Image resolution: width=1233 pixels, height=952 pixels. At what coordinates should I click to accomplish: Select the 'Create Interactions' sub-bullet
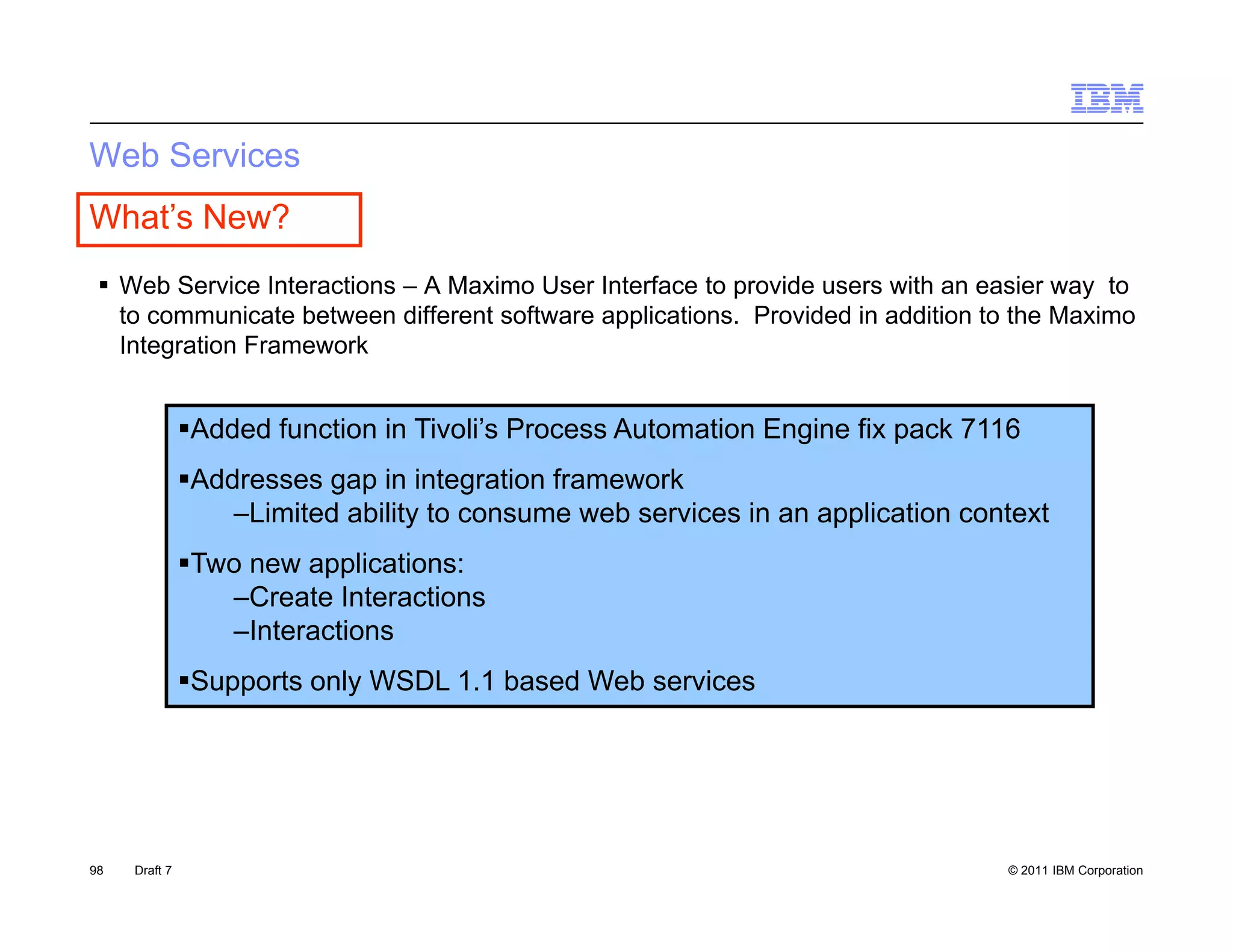(359, 597)
